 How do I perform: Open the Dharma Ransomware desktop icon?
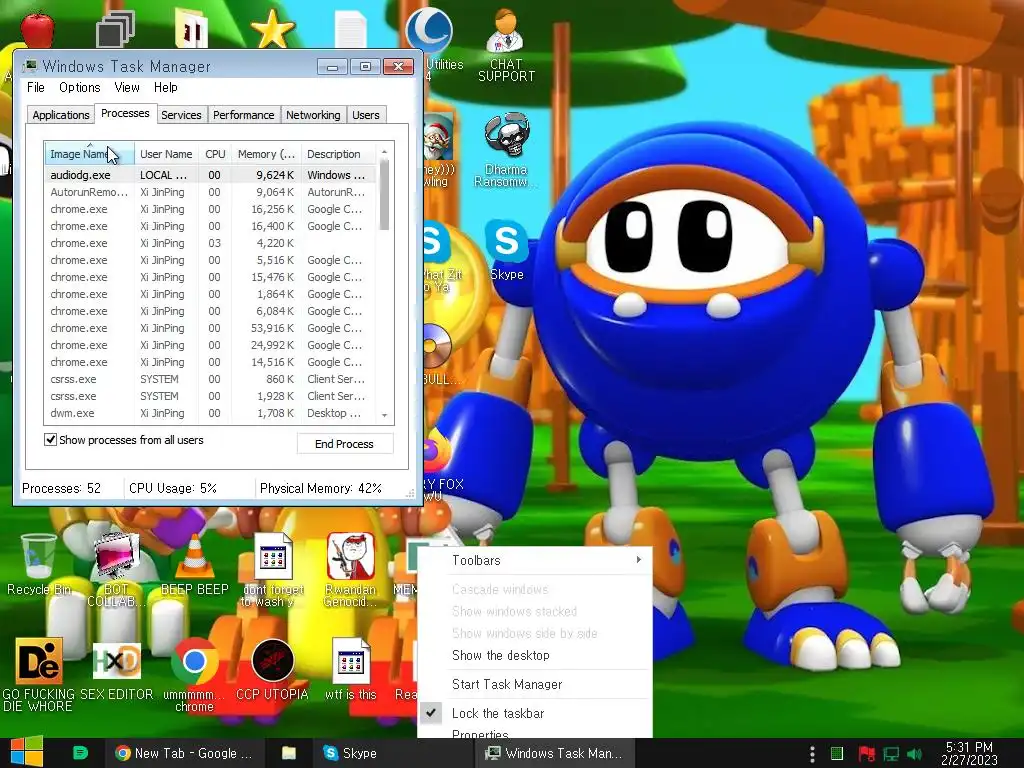tap(506, 150)
